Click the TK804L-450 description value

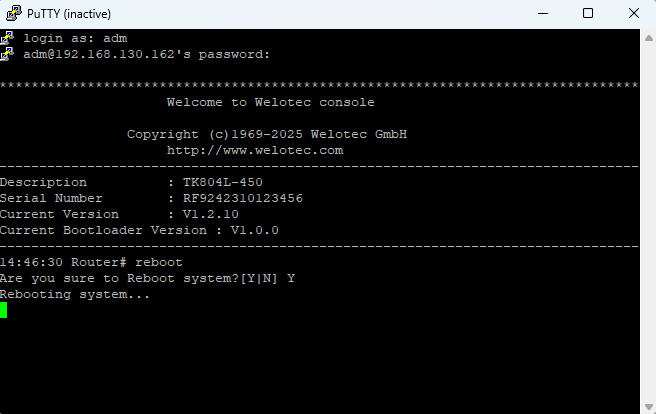tap(223, 182)
